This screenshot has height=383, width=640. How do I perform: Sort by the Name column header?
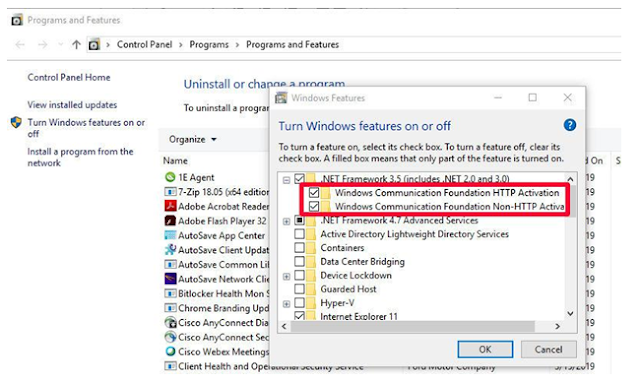(176, 160)
